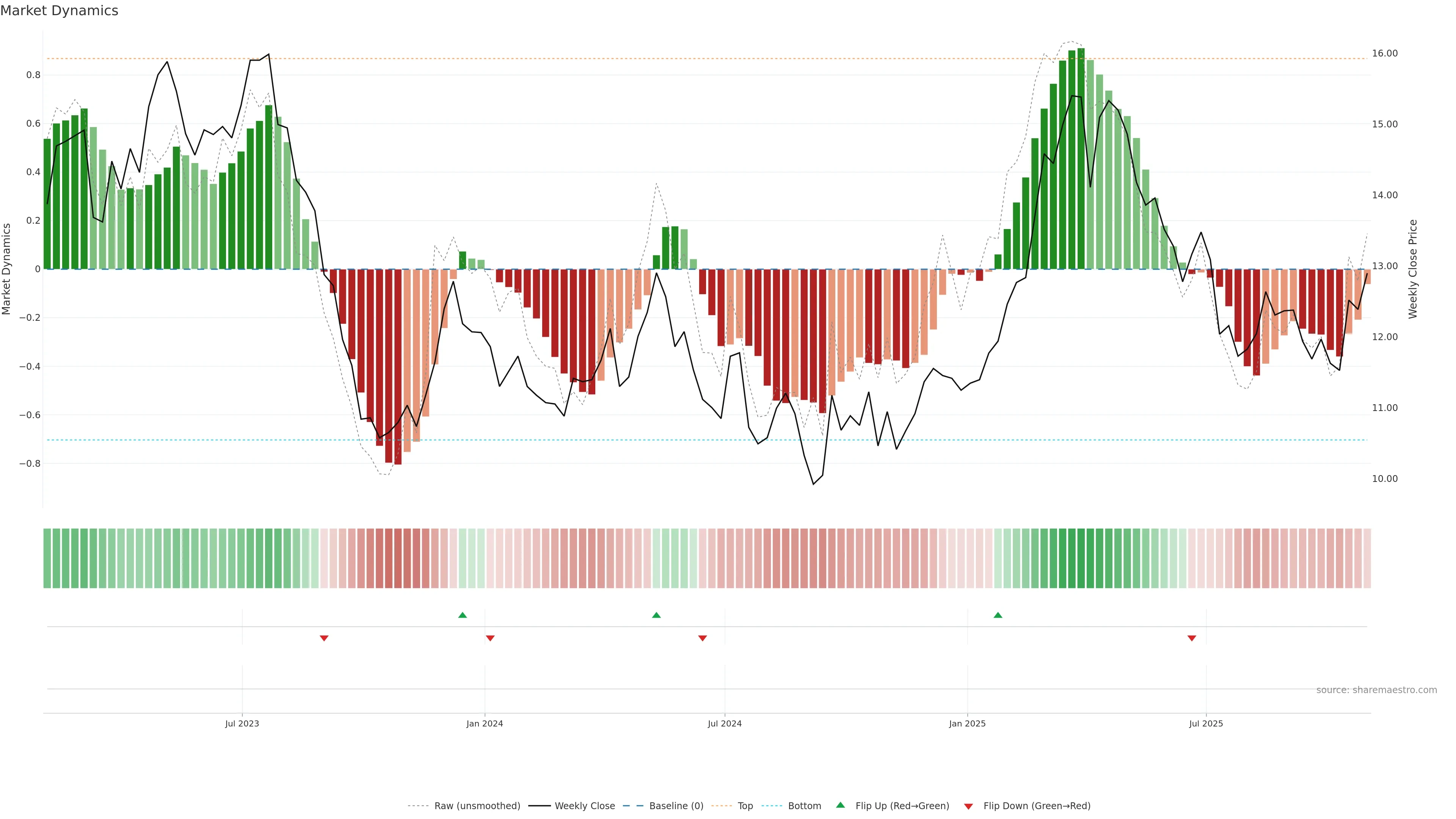Toggle the Baseline (0) legend entry
The image size is (1456, 819).
676,806
